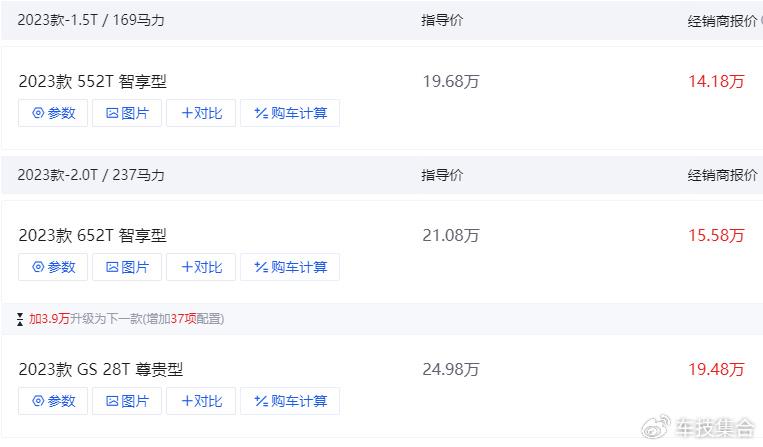View 图片 for GS 28T 尊贵型
This screenshot has width=763, height=447.
click(127, 401)
